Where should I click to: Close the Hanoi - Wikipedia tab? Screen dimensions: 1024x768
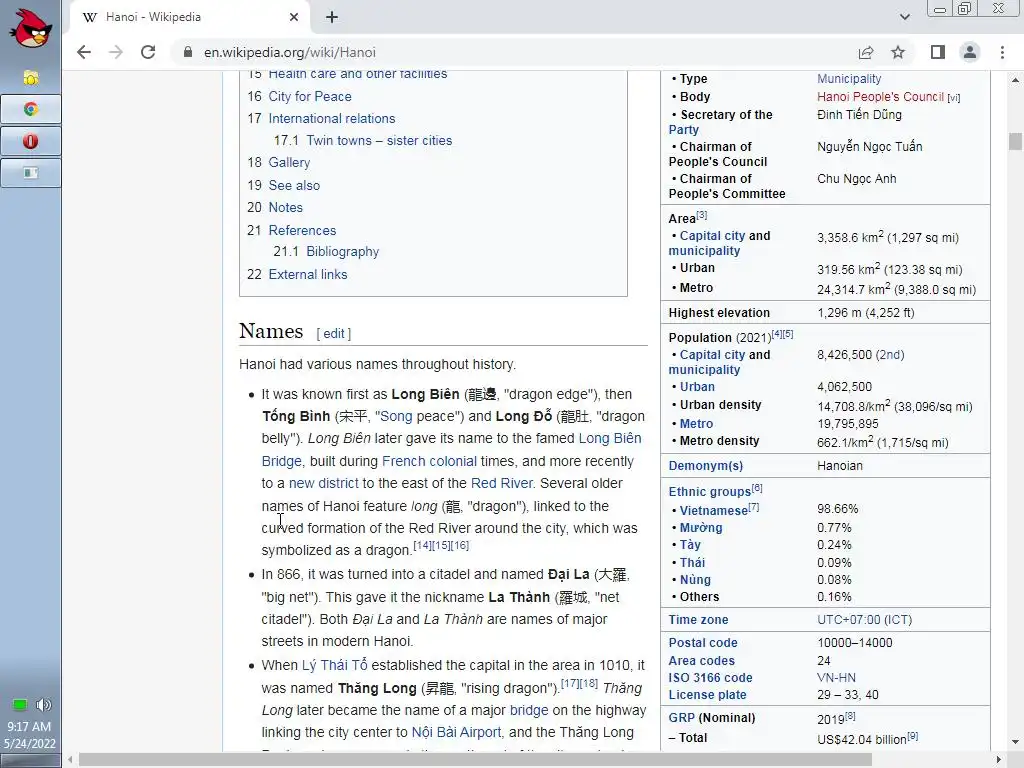tap(294, 17)
